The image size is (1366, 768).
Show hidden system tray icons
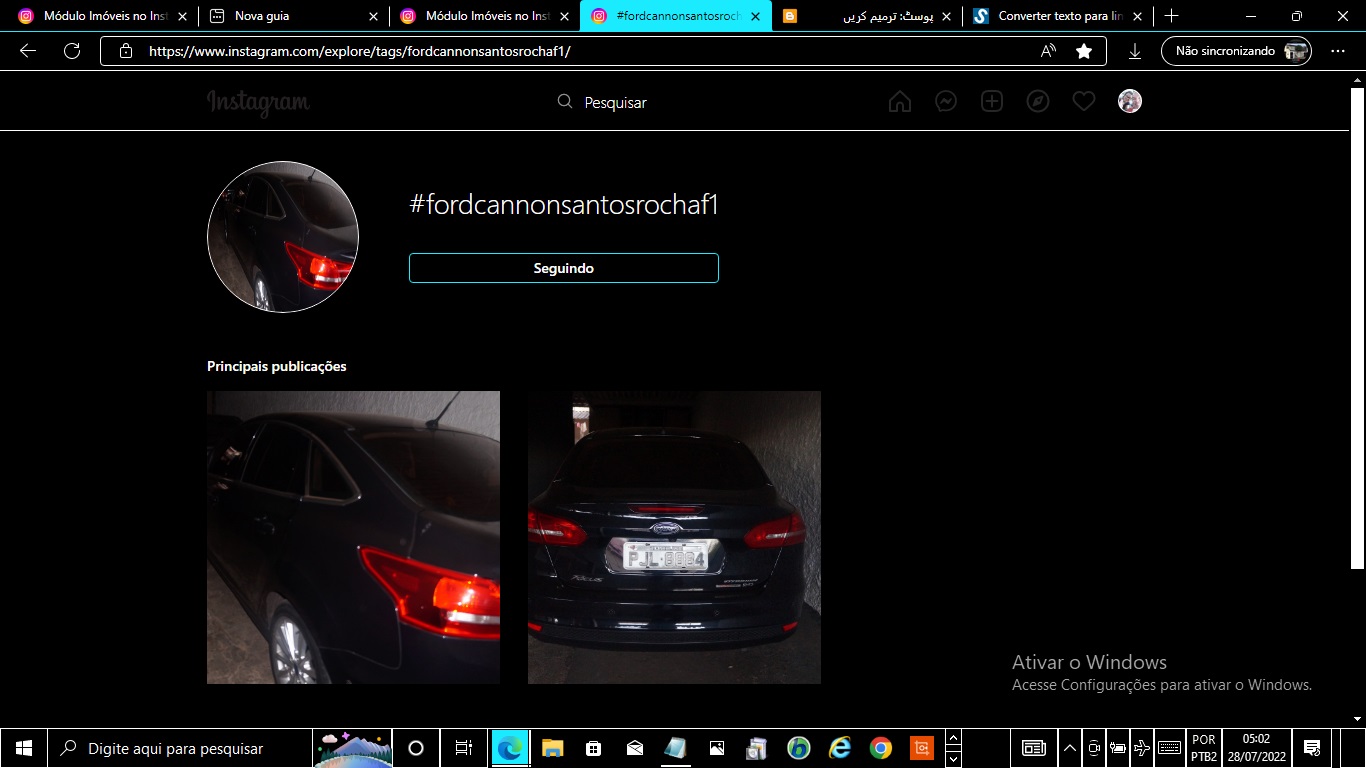point(1070,748)
